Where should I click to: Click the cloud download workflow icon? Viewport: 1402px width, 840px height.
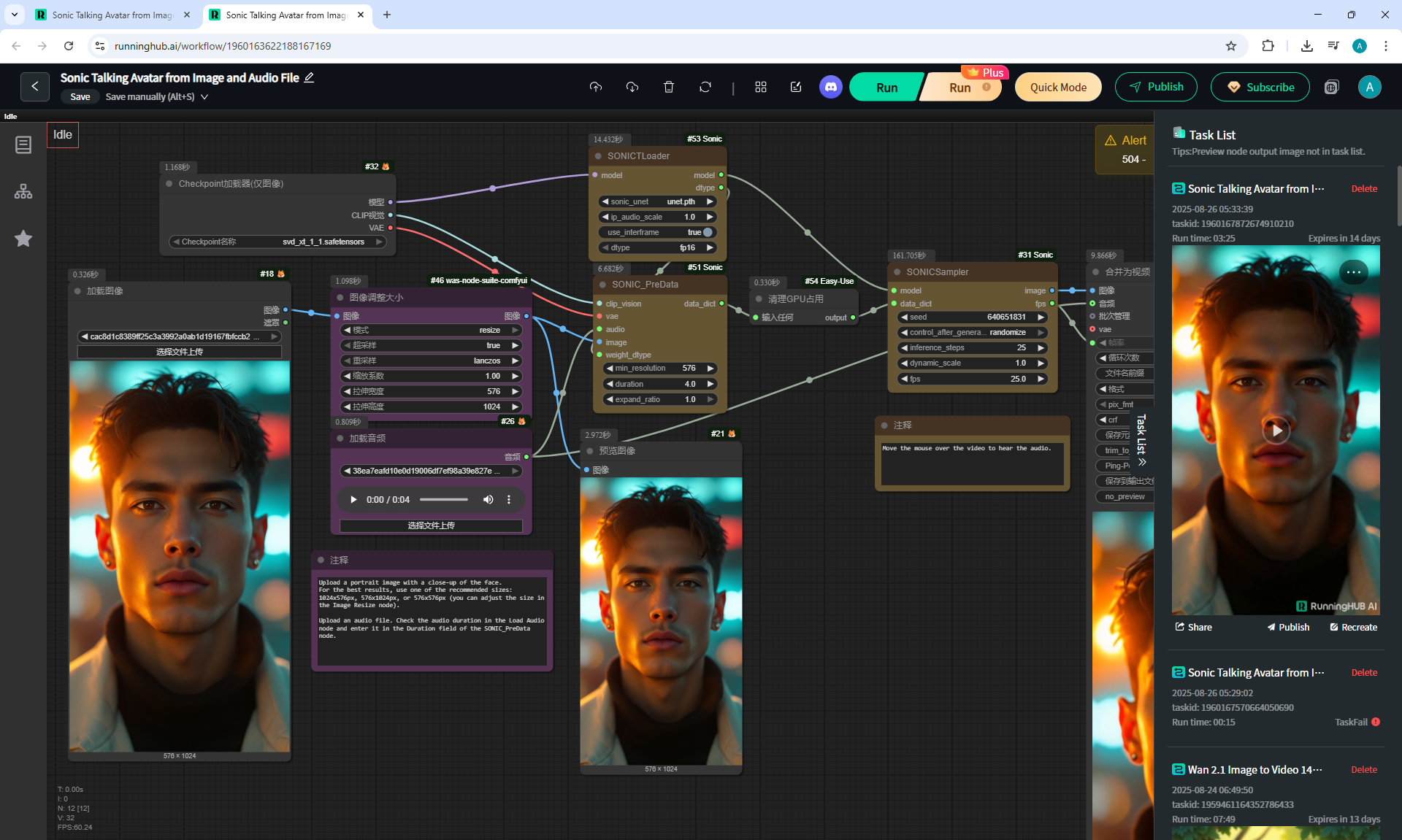pos(632,87)
